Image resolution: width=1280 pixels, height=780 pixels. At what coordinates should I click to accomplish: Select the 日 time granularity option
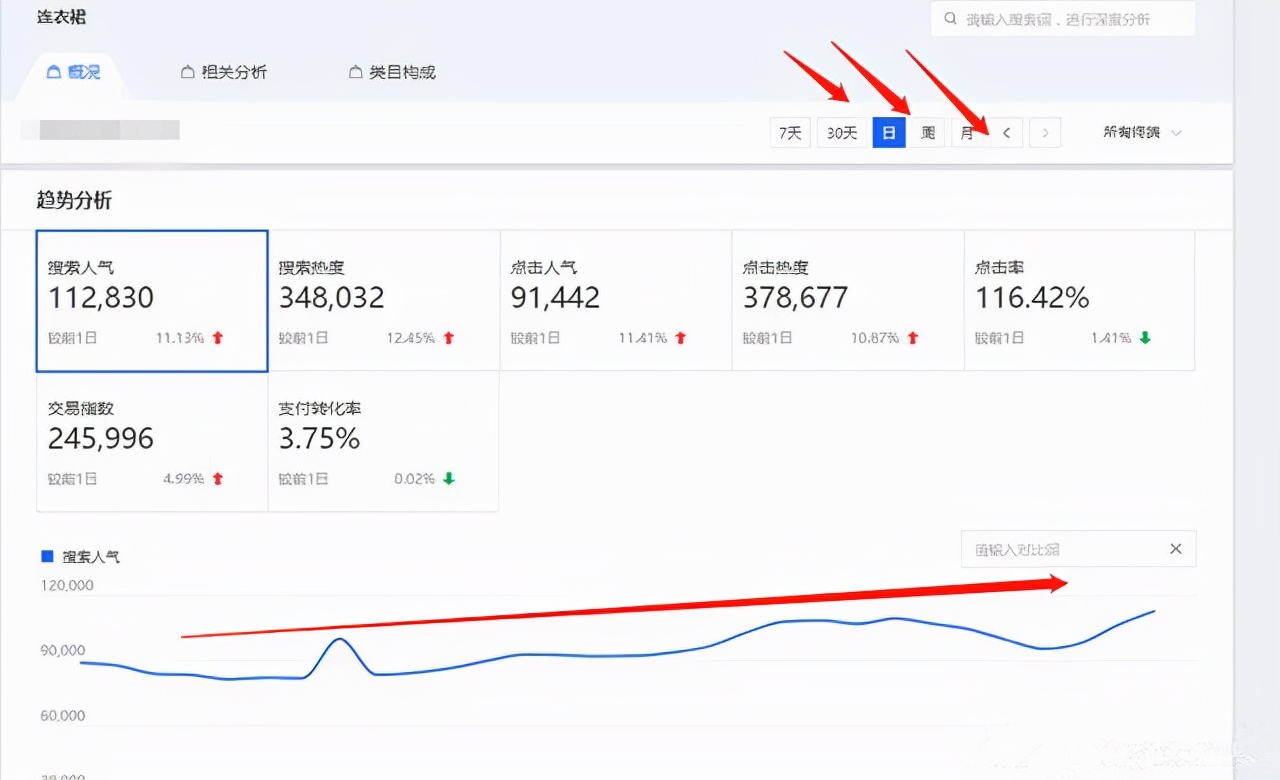(889, 132)
